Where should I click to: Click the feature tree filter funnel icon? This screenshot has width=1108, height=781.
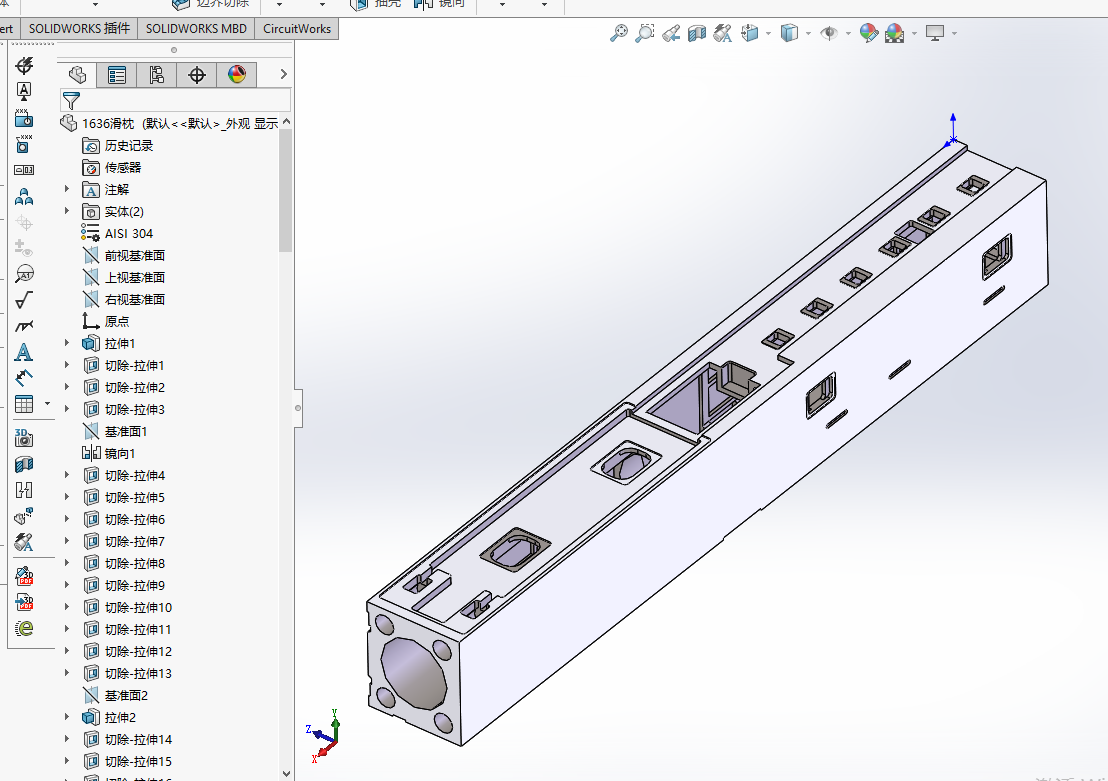click(71, 100)
